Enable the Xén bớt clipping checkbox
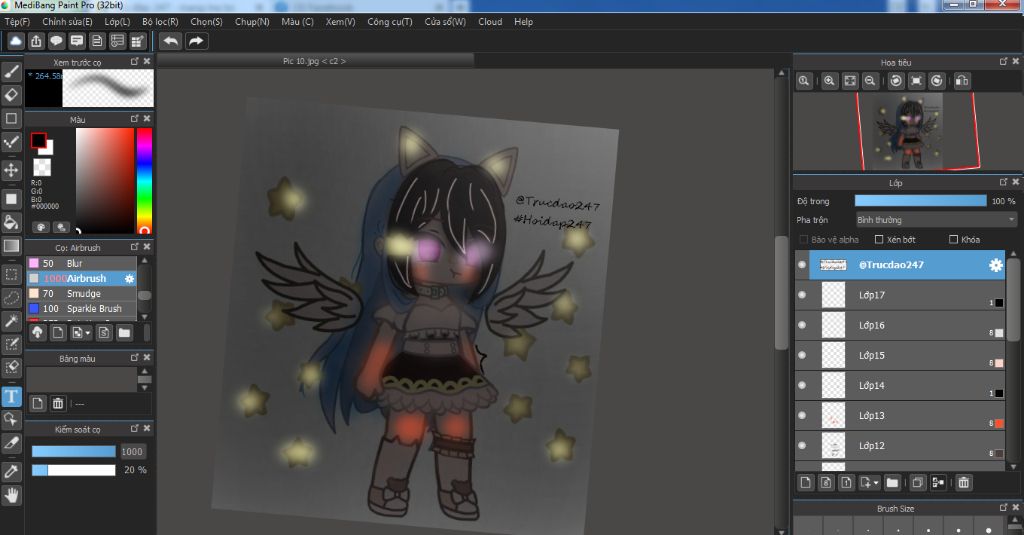This screenshot has width=1024, height=535. [x=879, y=240]
